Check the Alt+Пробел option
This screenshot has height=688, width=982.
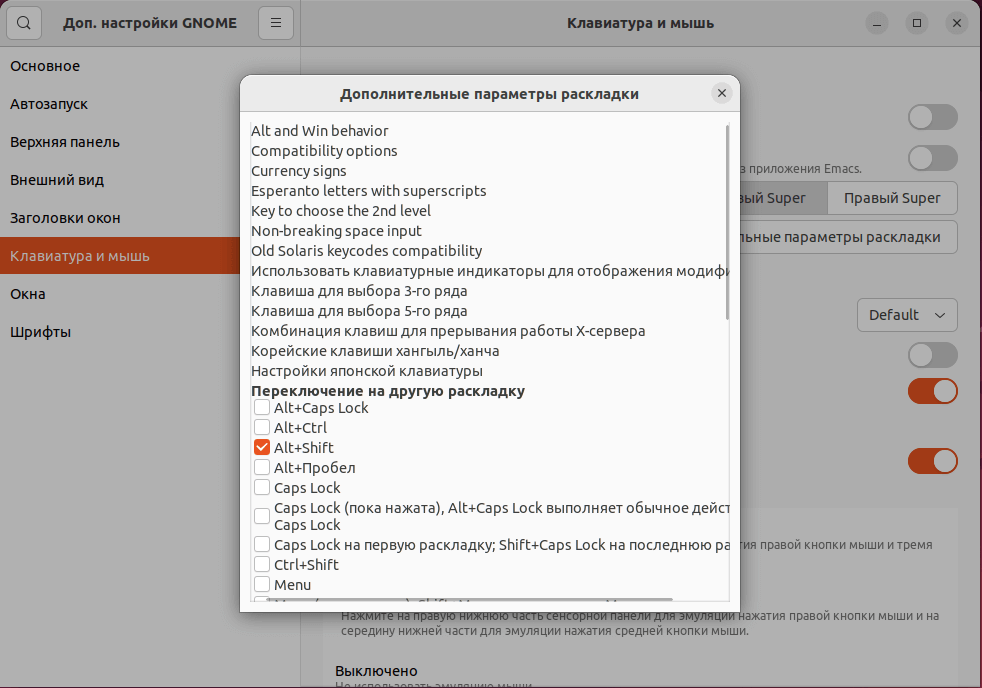click(262, 468)
